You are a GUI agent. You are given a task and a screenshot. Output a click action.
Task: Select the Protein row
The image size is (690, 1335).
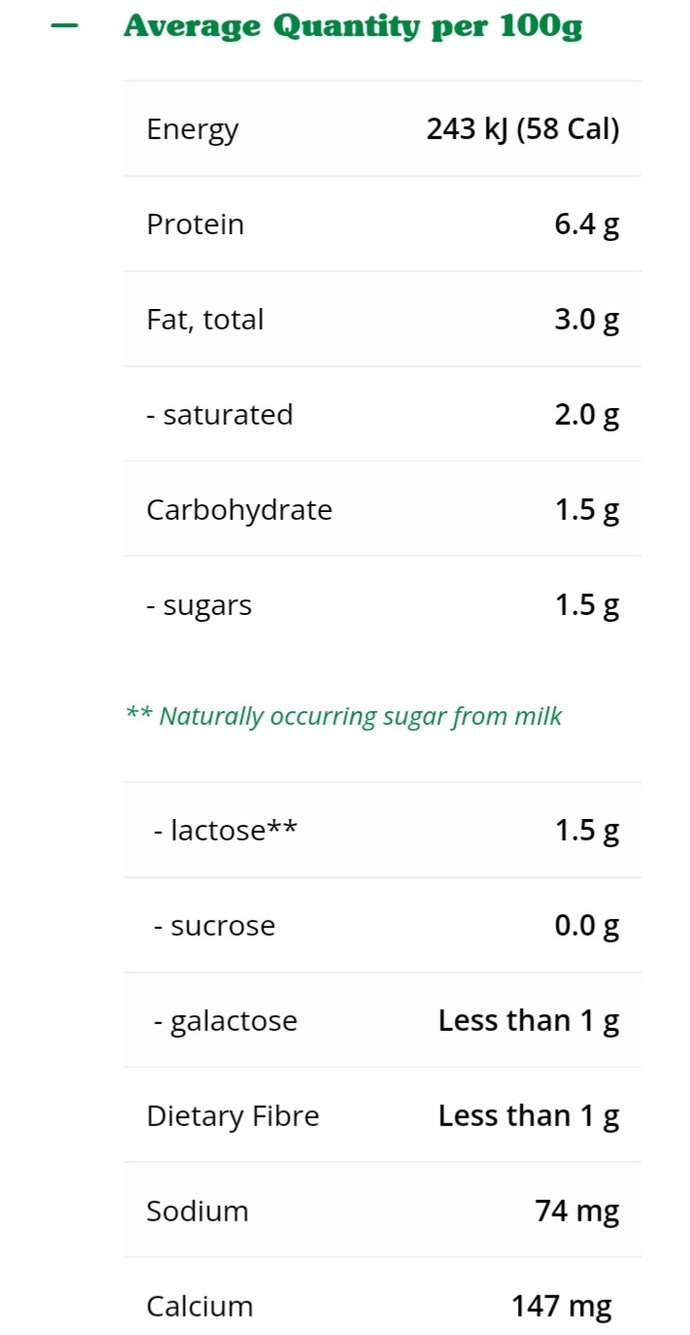coord(383,224)
